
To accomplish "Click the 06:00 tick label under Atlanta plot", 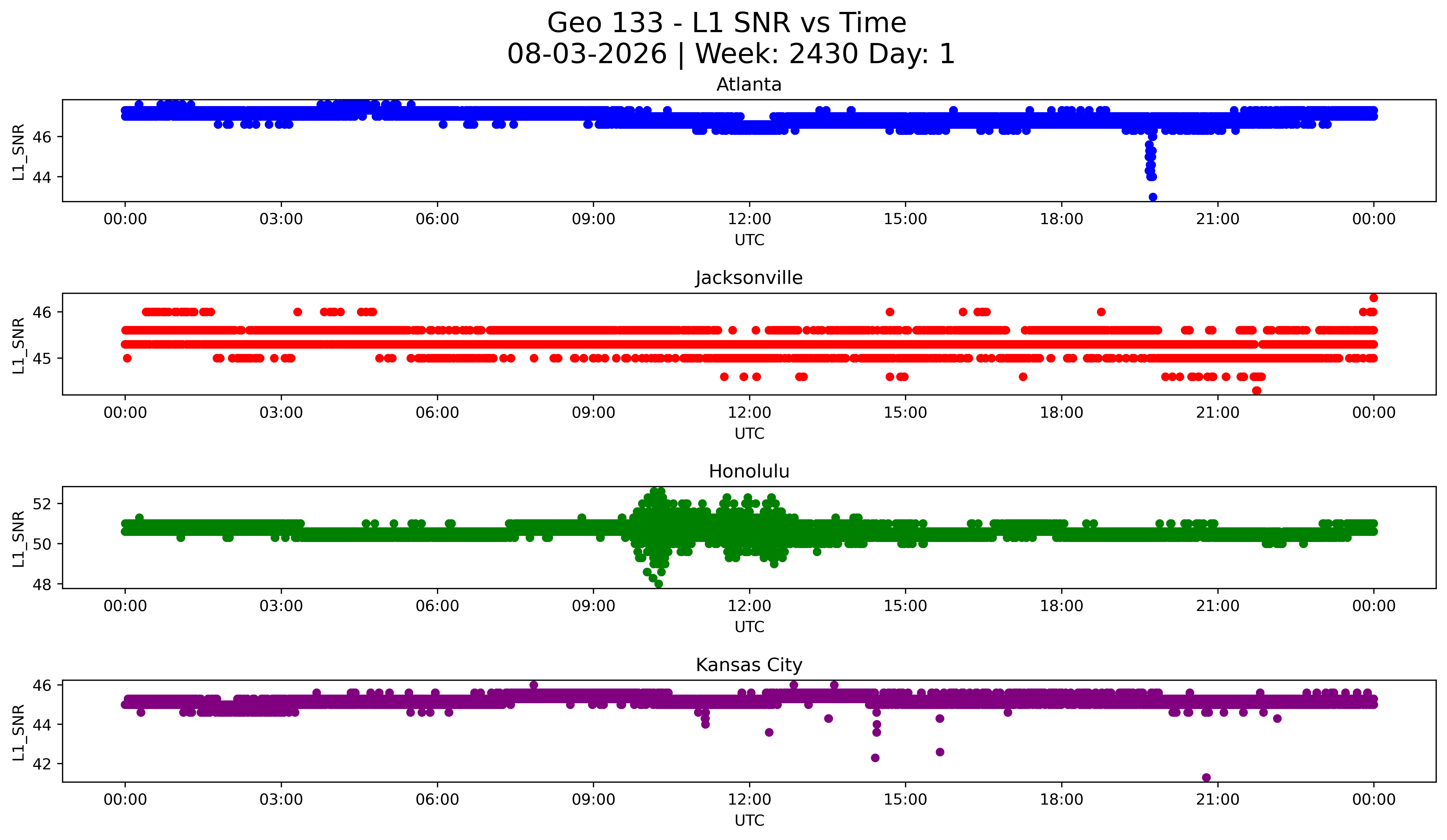I will [x=438, y=219].
